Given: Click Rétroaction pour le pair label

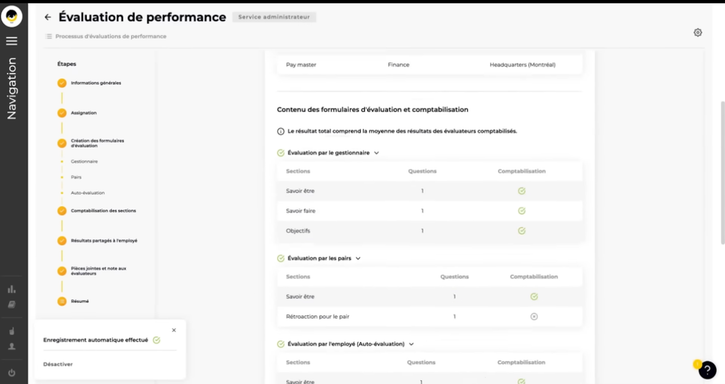Looking at the screenshot, I should click(x=318, y=316).
